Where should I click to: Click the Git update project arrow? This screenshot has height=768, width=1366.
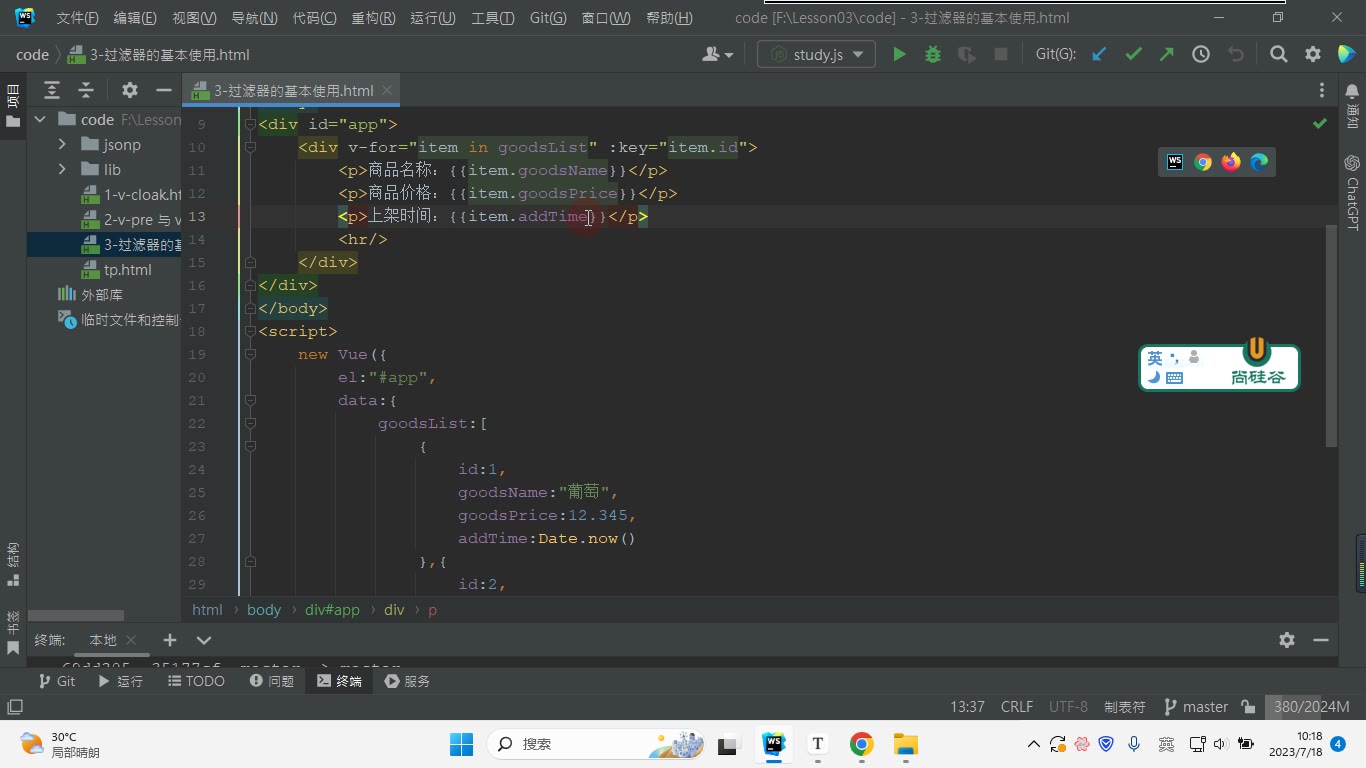tap(1099, 55)
